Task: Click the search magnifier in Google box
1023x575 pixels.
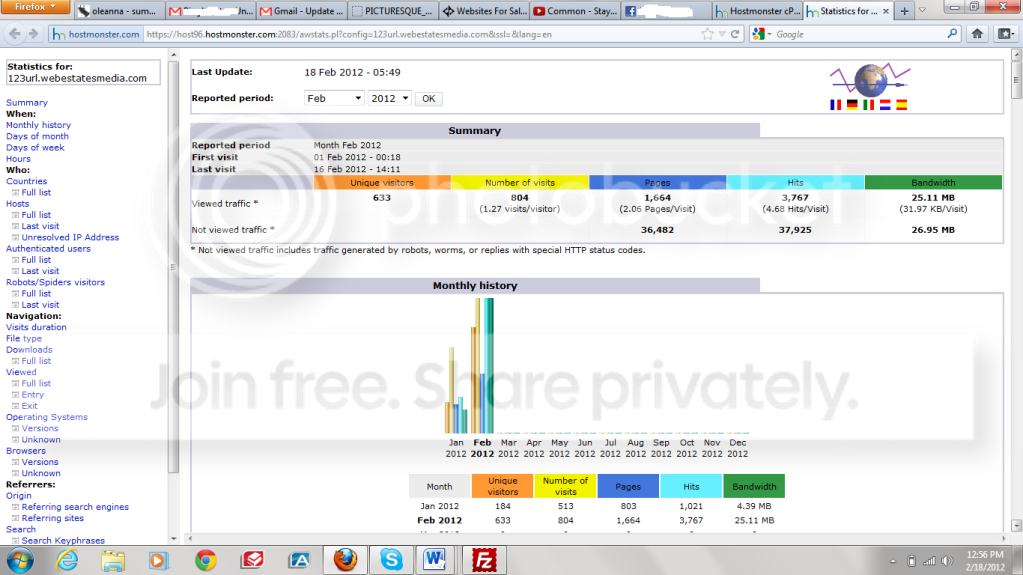Action: coord(953,34)
